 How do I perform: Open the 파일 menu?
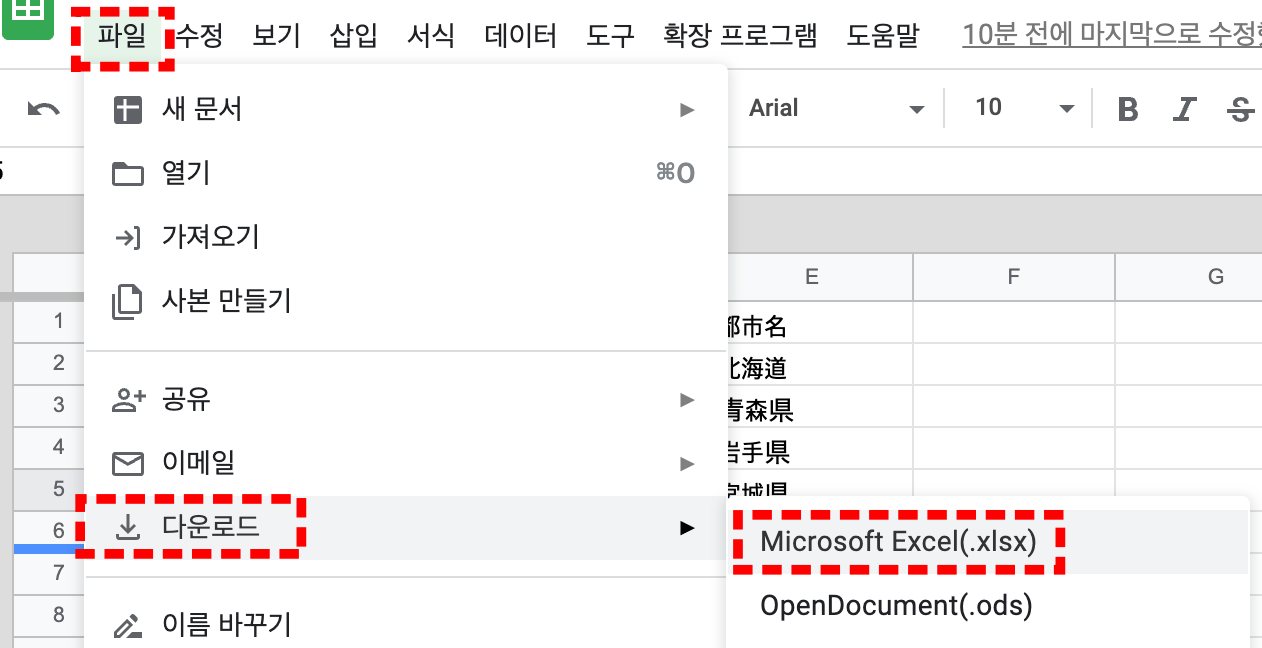pyautogui.click(x=122, y=37)
